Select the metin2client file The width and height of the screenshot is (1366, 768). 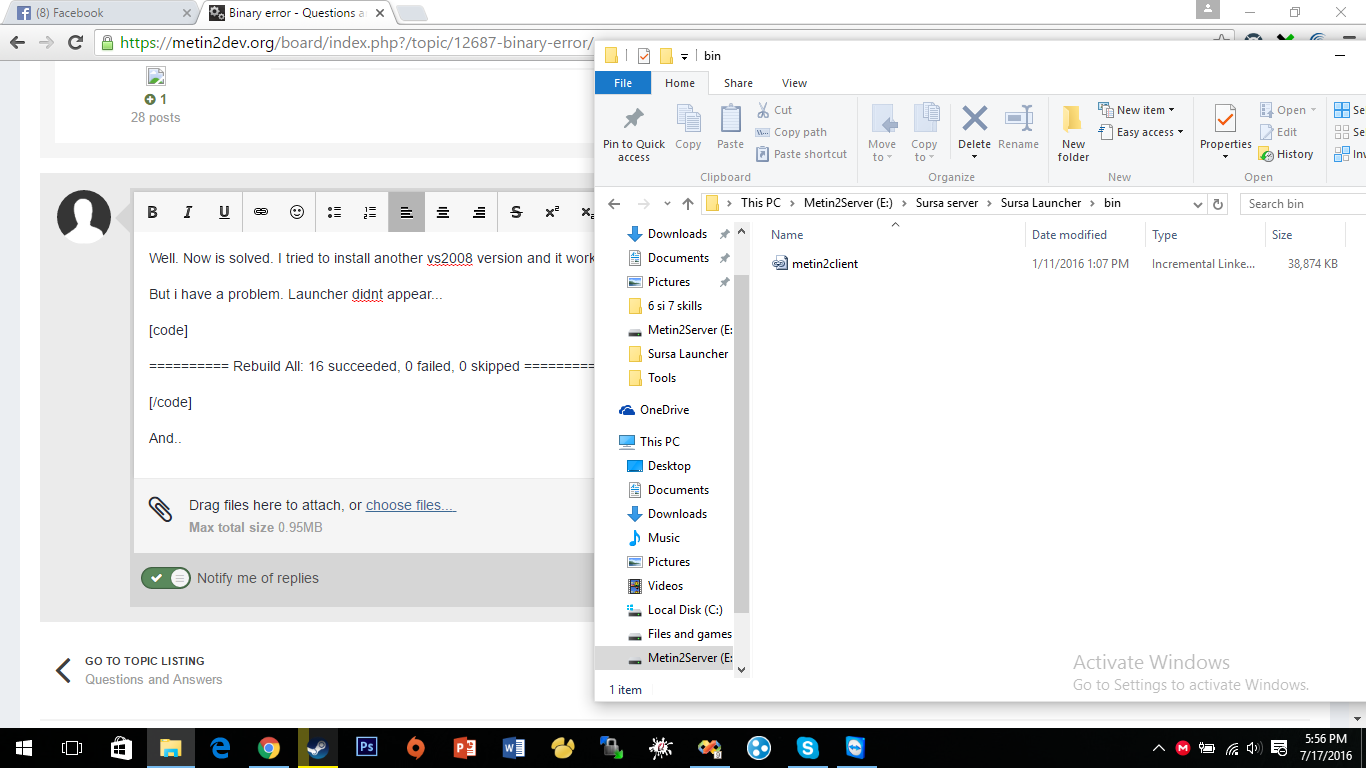point(825,264)
